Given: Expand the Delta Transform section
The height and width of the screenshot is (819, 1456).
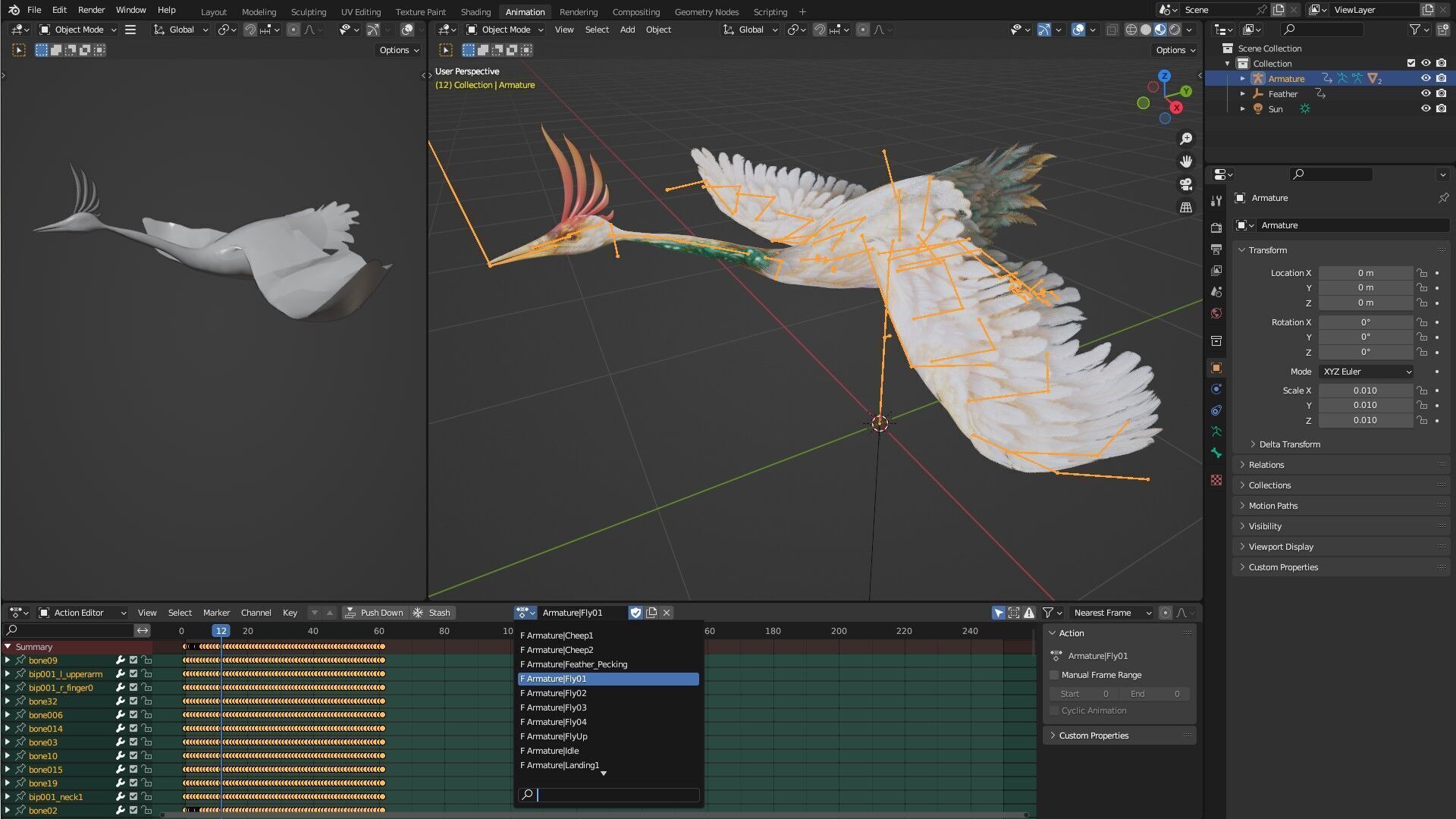Looking at the screenshot, I should click(x=1289, y=444).
